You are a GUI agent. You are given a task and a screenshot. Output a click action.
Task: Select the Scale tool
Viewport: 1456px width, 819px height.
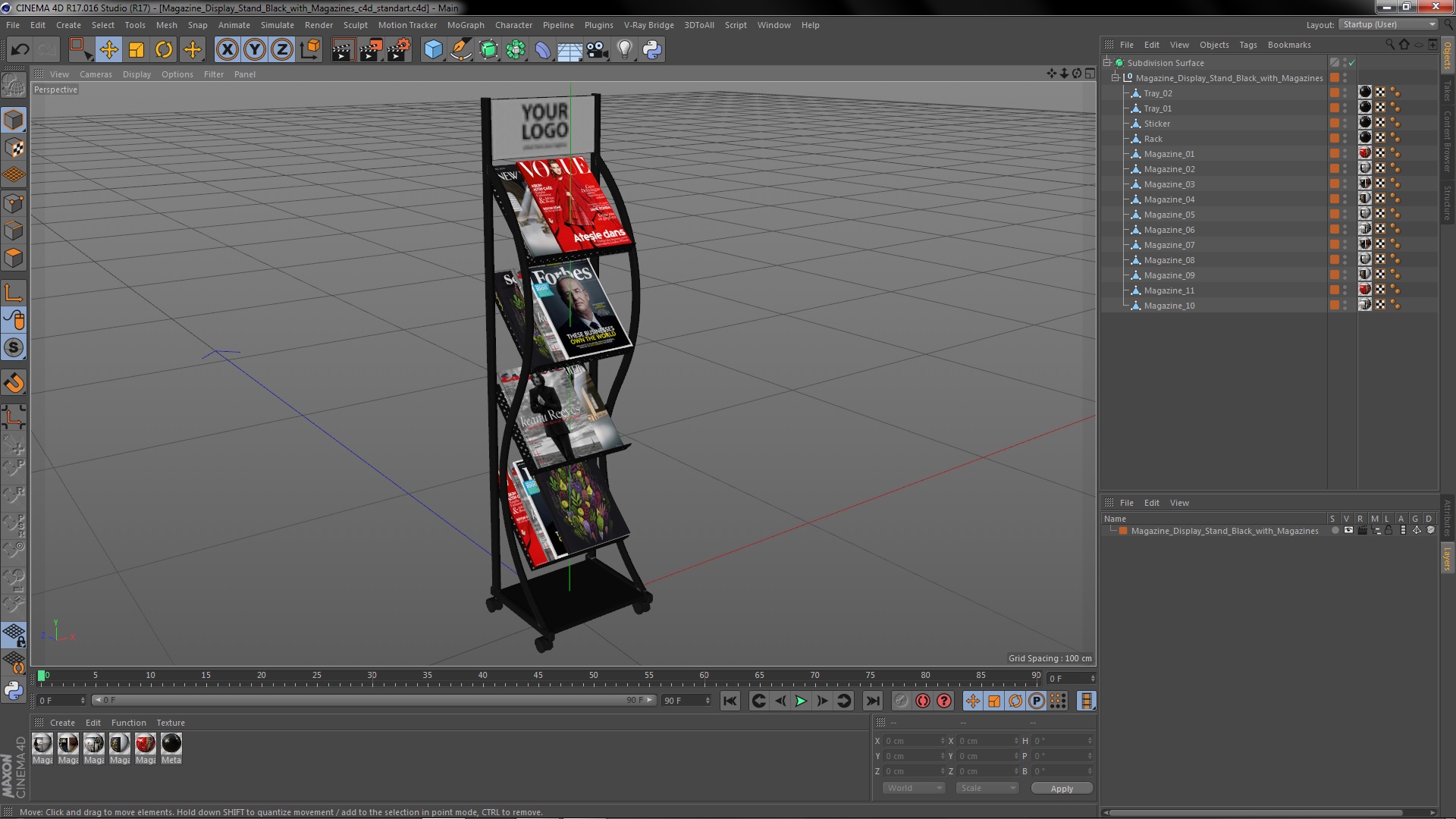pos(136,50)
